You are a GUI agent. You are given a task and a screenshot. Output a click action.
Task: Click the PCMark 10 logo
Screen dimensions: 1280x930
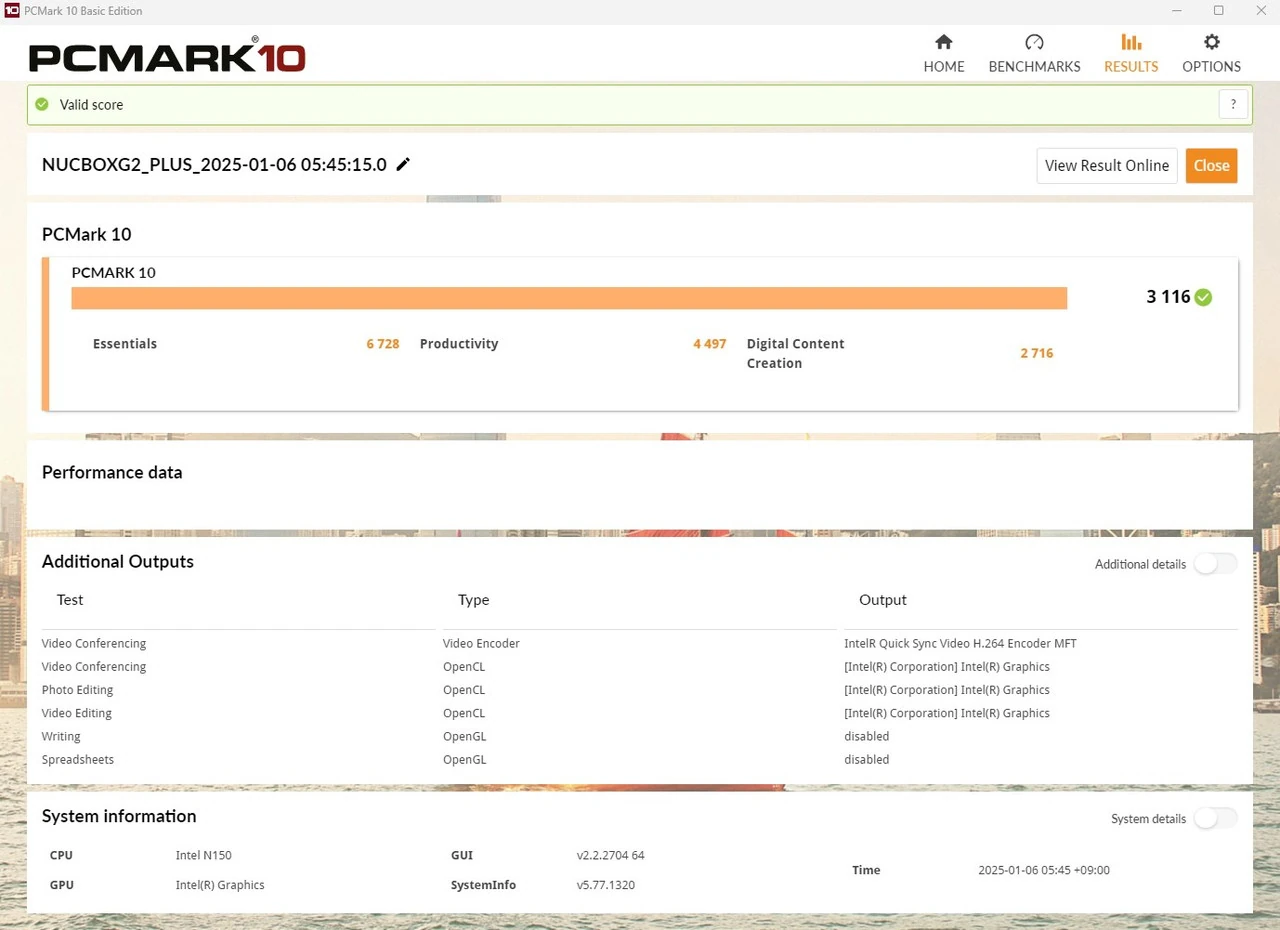click(167, 57)
